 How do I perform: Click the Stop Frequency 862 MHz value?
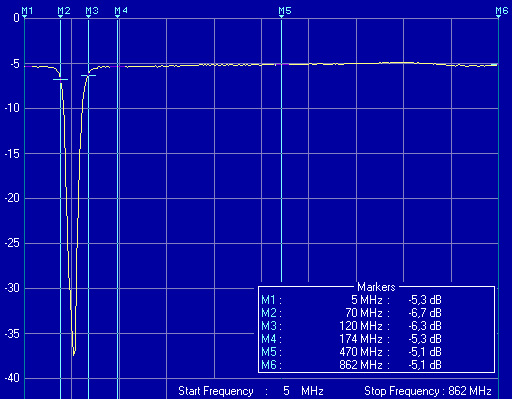tap(470, 391)
